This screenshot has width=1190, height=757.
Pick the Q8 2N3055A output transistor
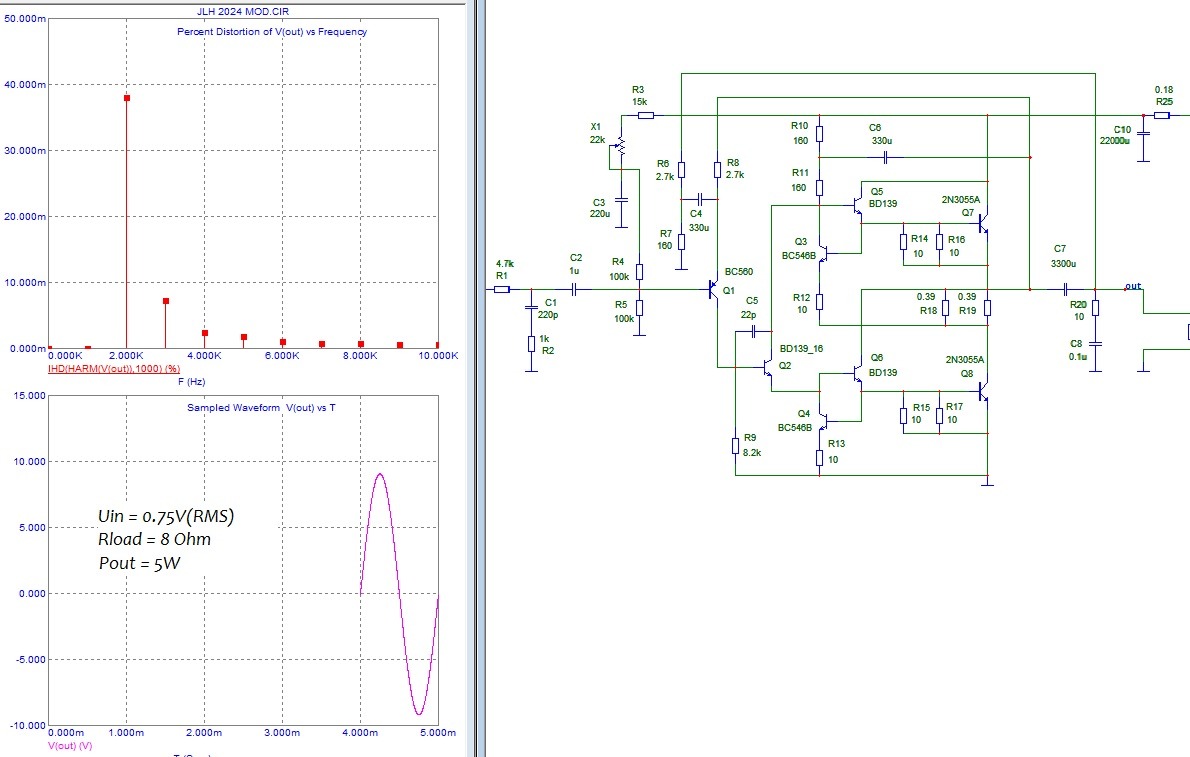point(984,392)
